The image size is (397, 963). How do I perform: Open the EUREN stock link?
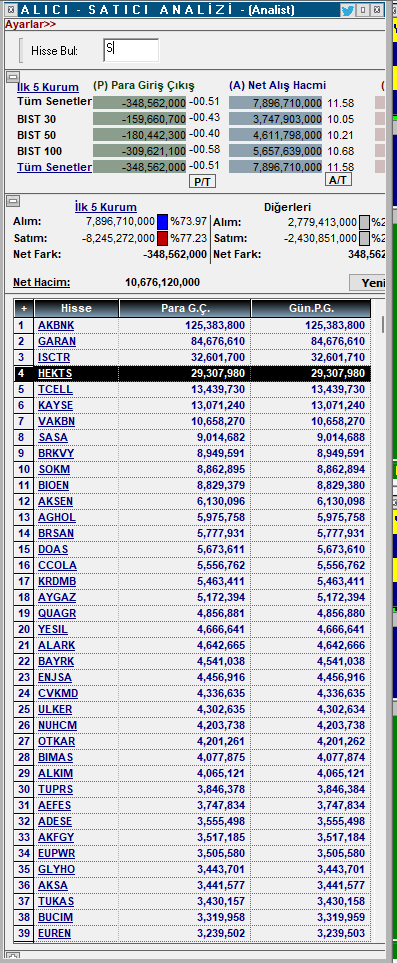tap(54, 933)
